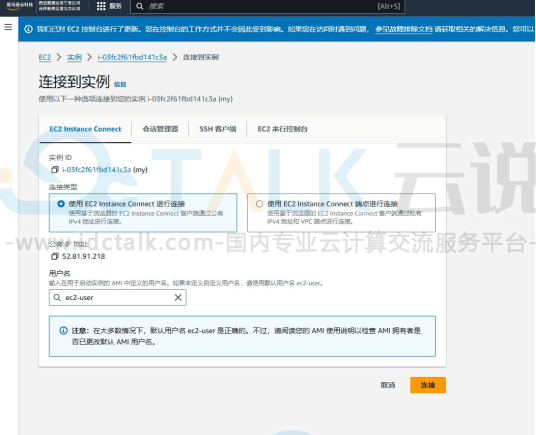Focus the ec2-user username input
This screenshot has height=435, width=536.
[x=117, y=298]
